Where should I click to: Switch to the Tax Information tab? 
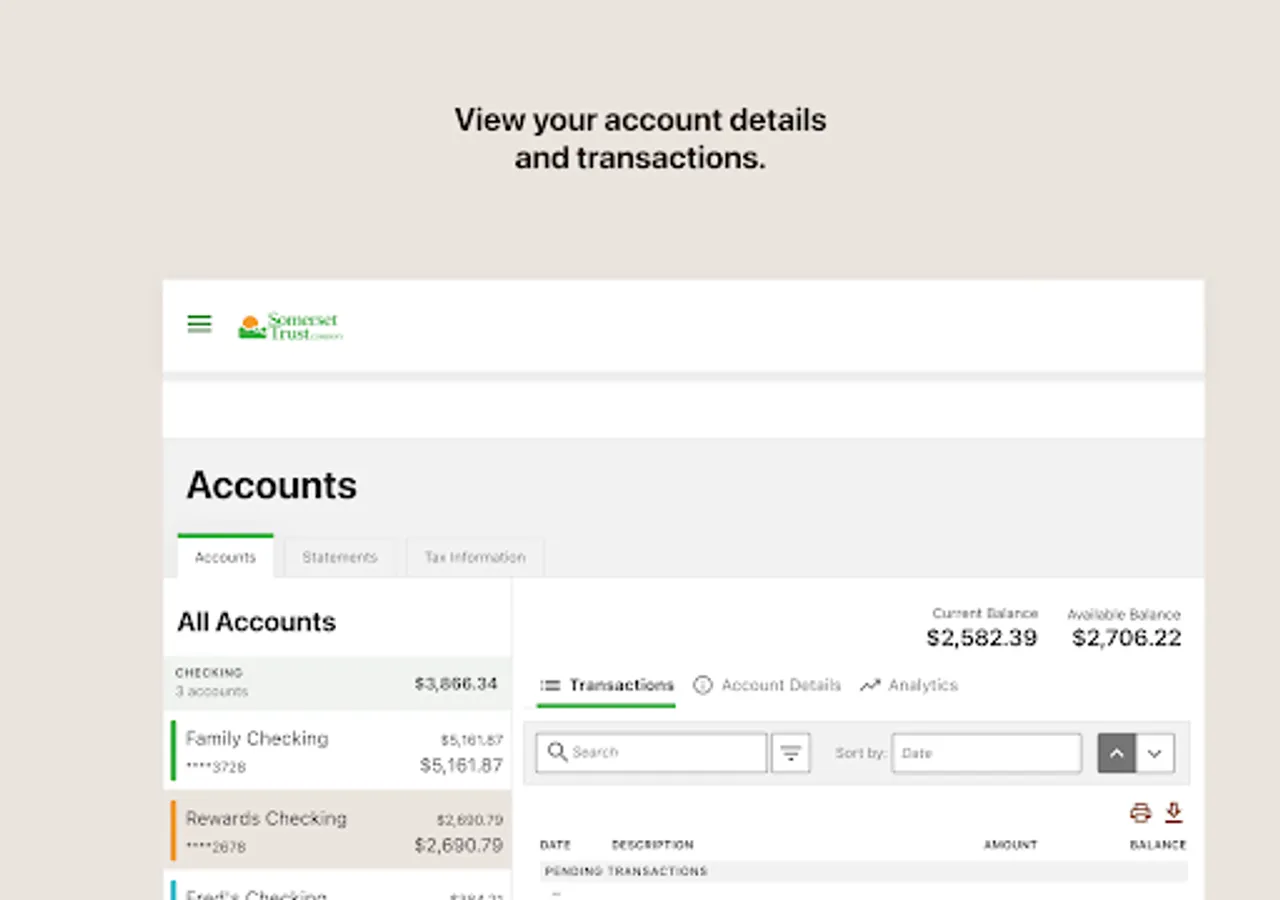pos(475,557)
